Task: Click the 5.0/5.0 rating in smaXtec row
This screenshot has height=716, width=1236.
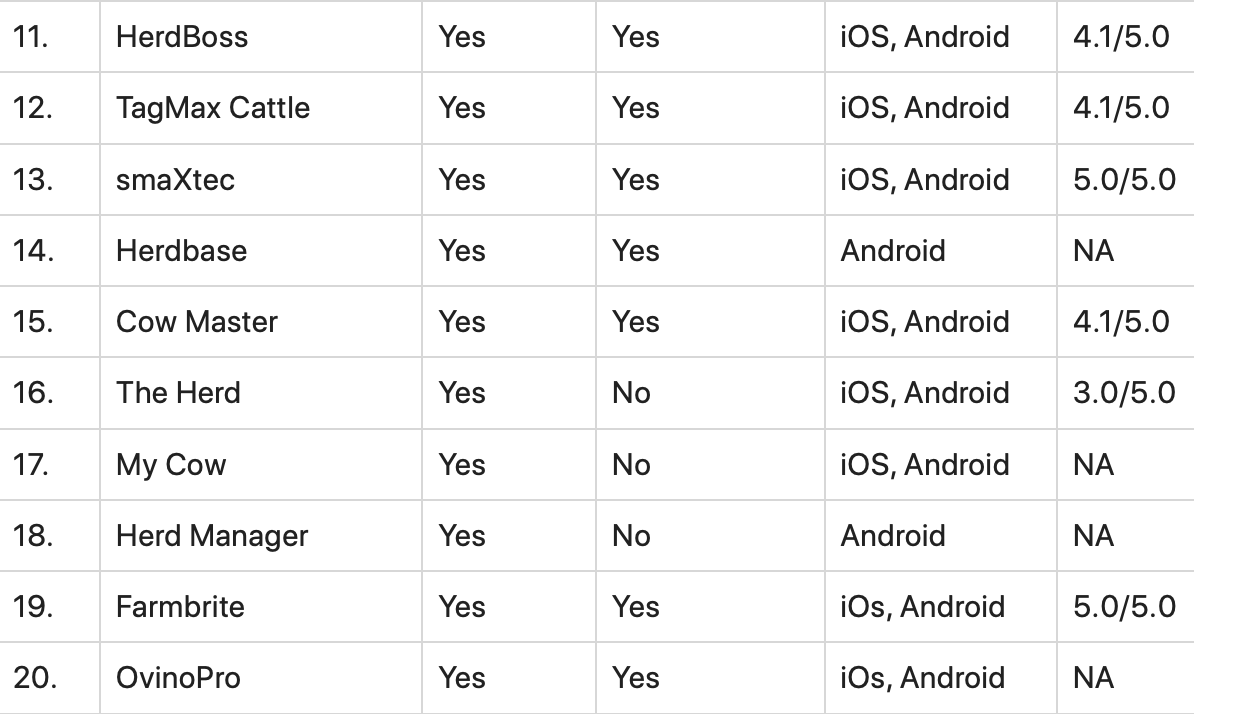Action: pos(1124,180)
